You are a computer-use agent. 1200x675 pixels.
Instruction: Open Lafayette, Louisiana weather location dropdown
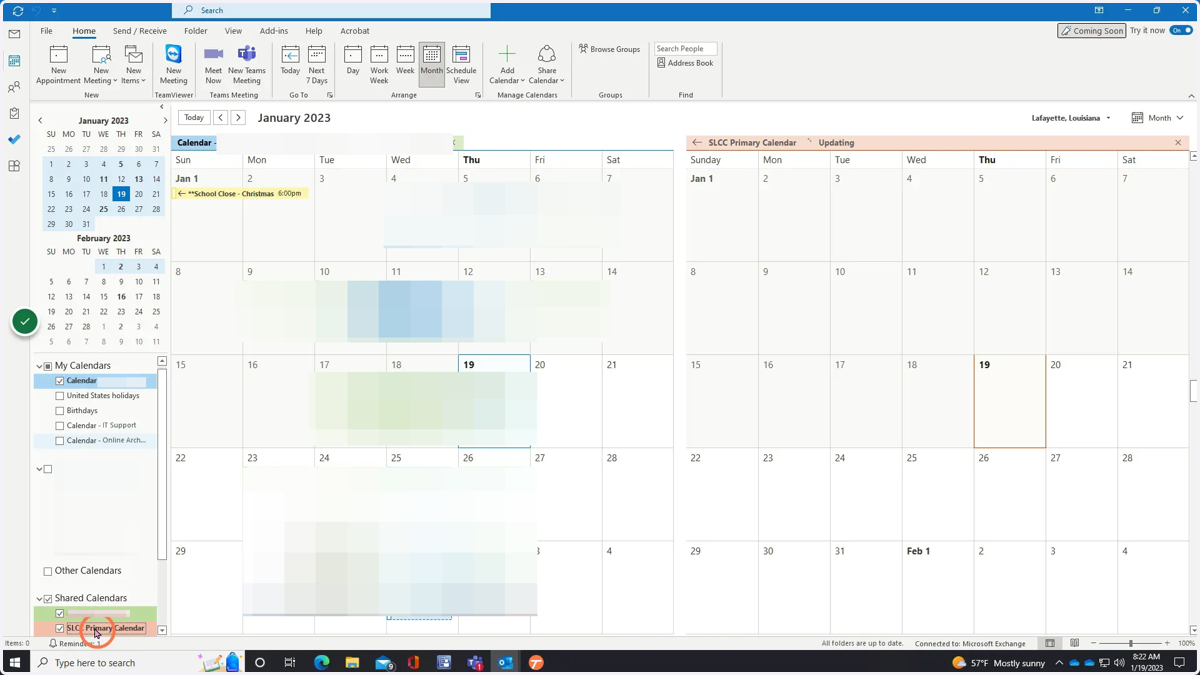(x=1071, y=118)
